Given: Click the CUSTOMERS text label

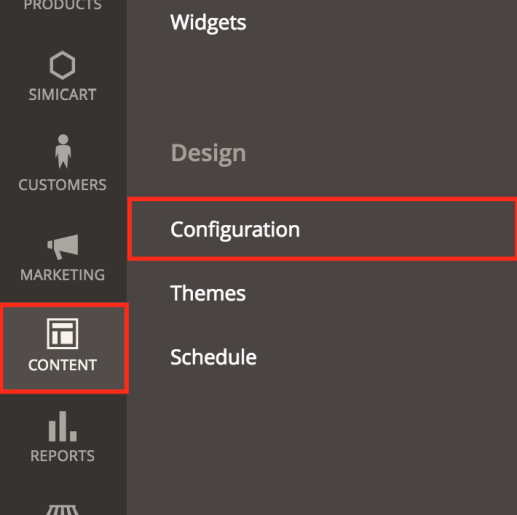Looking at the screenshot, I should click(63, 185).
